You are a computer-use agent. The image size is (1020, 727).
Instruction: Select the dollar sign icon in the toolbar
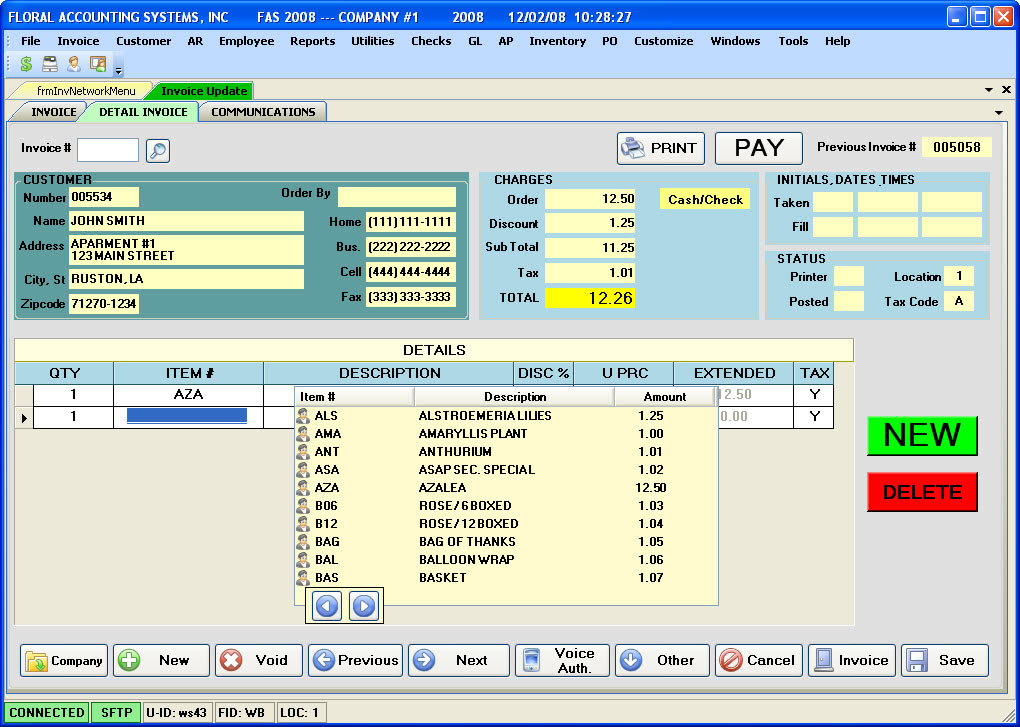(24, 66)
